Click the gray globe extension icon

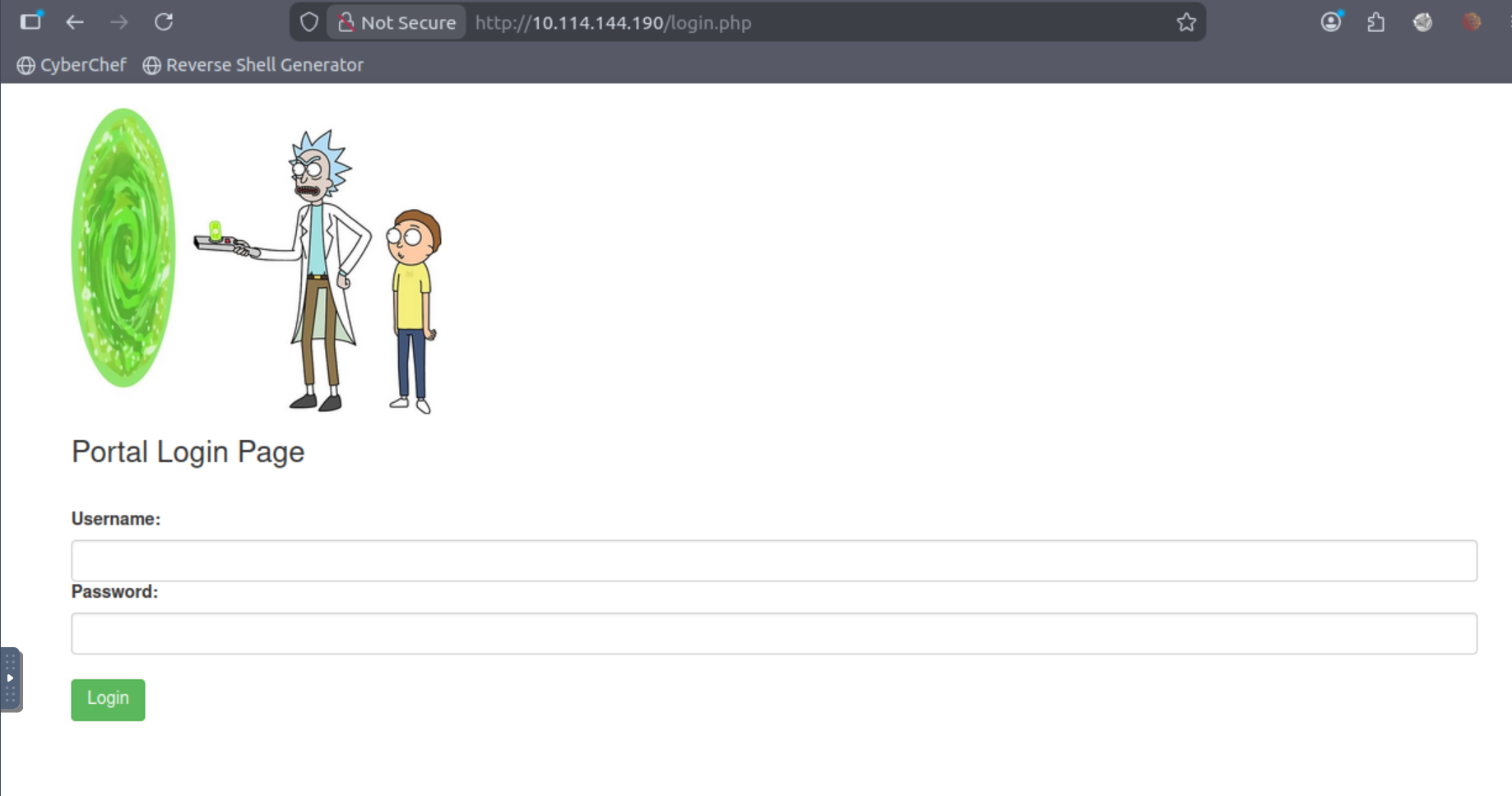(x=1422, y=22)
